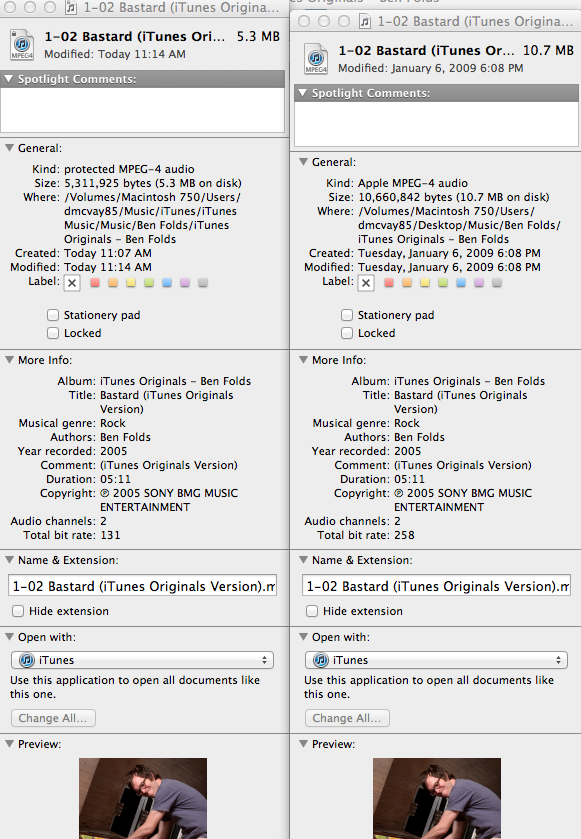The width and height of the screenshot is (581, 839).
Task: Check Hide extension in right window
Action: click(x=312, y=611)
